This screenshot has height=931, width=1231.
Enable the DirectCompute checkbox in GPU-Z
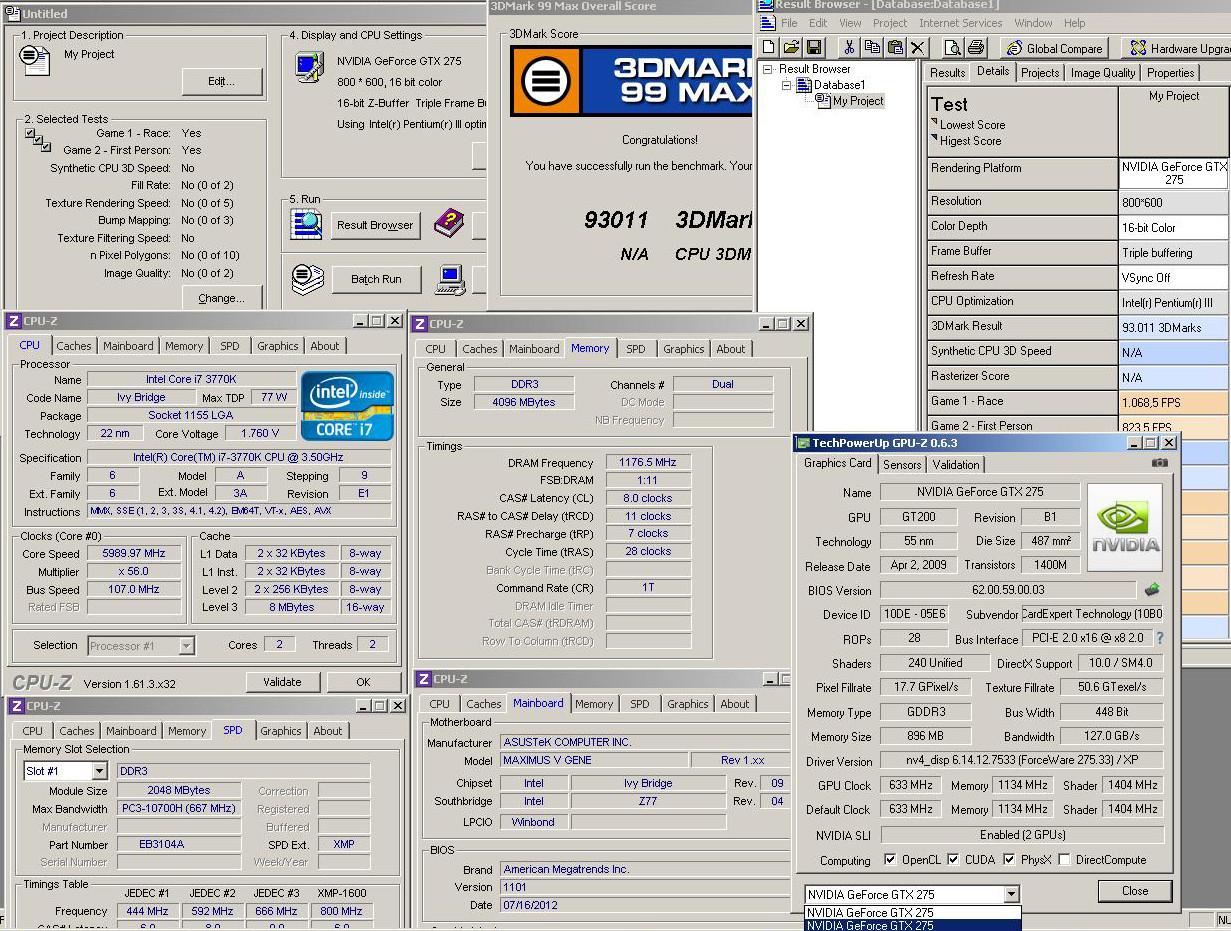[1064, 860]
